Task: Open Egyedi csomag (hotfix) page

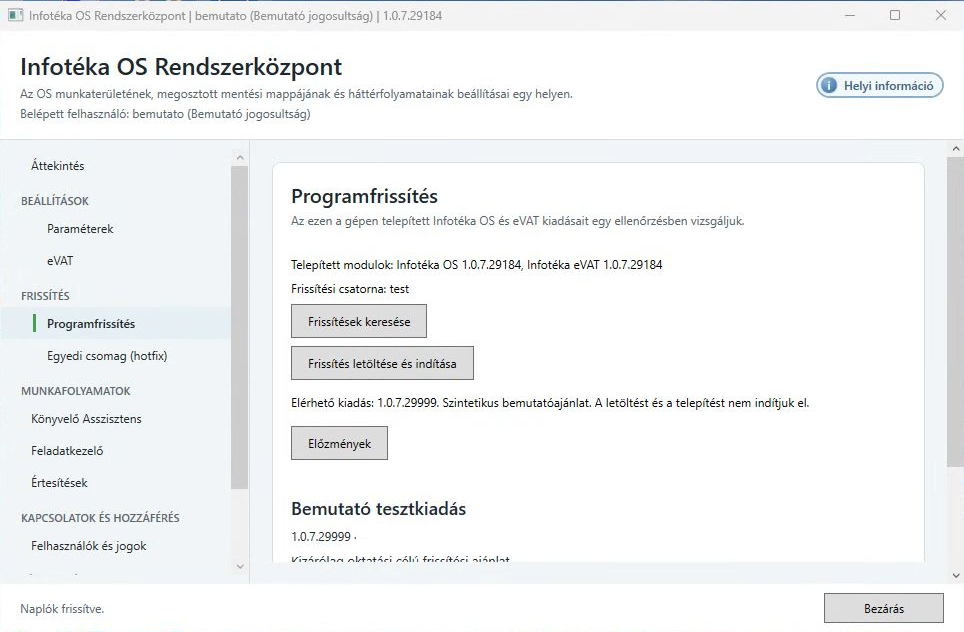Action: (x=107, y=355)
